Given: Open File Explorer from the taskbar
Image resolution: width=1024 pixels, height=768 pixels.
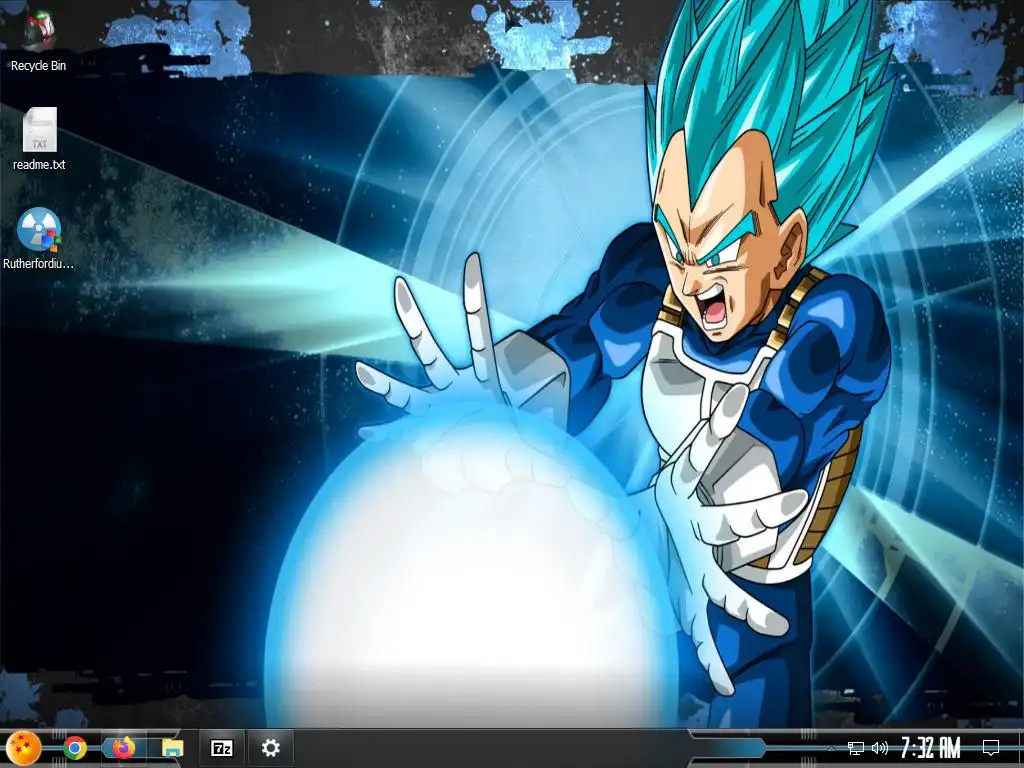Looking at the screenshot, I should coord(172,748).
